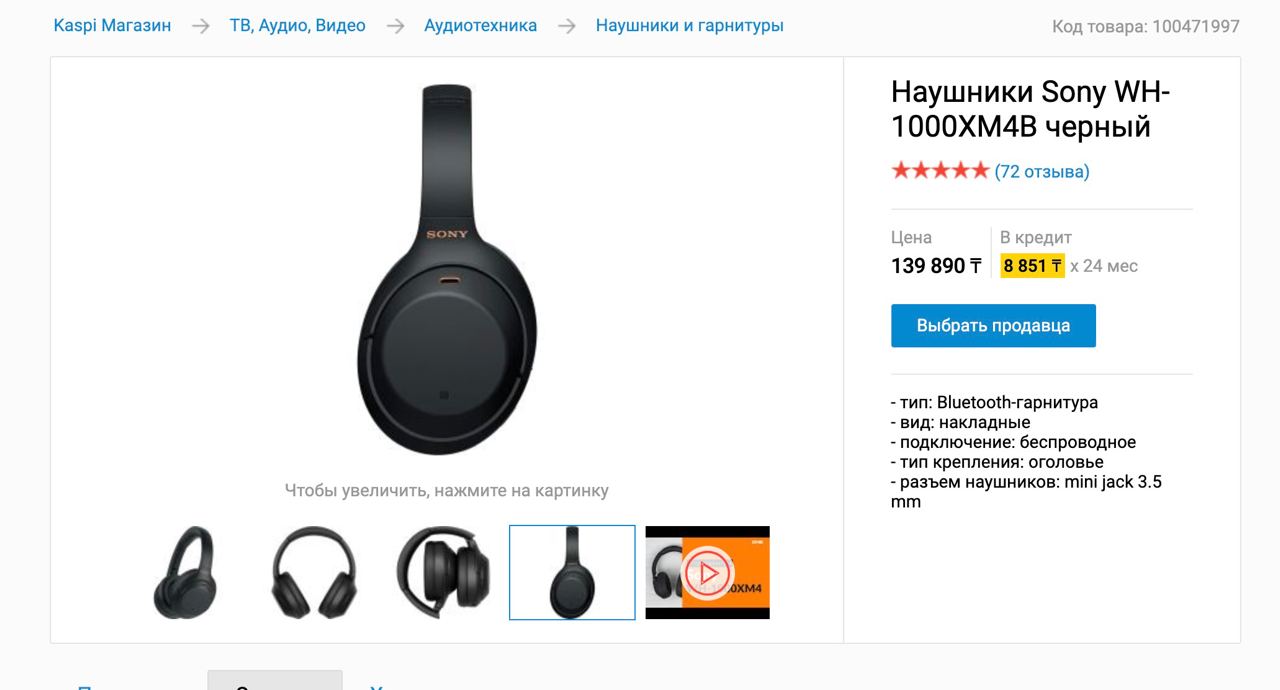Image resolution: width=1280 pixels, height=690 pixels.
Task: Select the folded headphones thumbnail
Action: pyautogui.click(x=443, y=573)
